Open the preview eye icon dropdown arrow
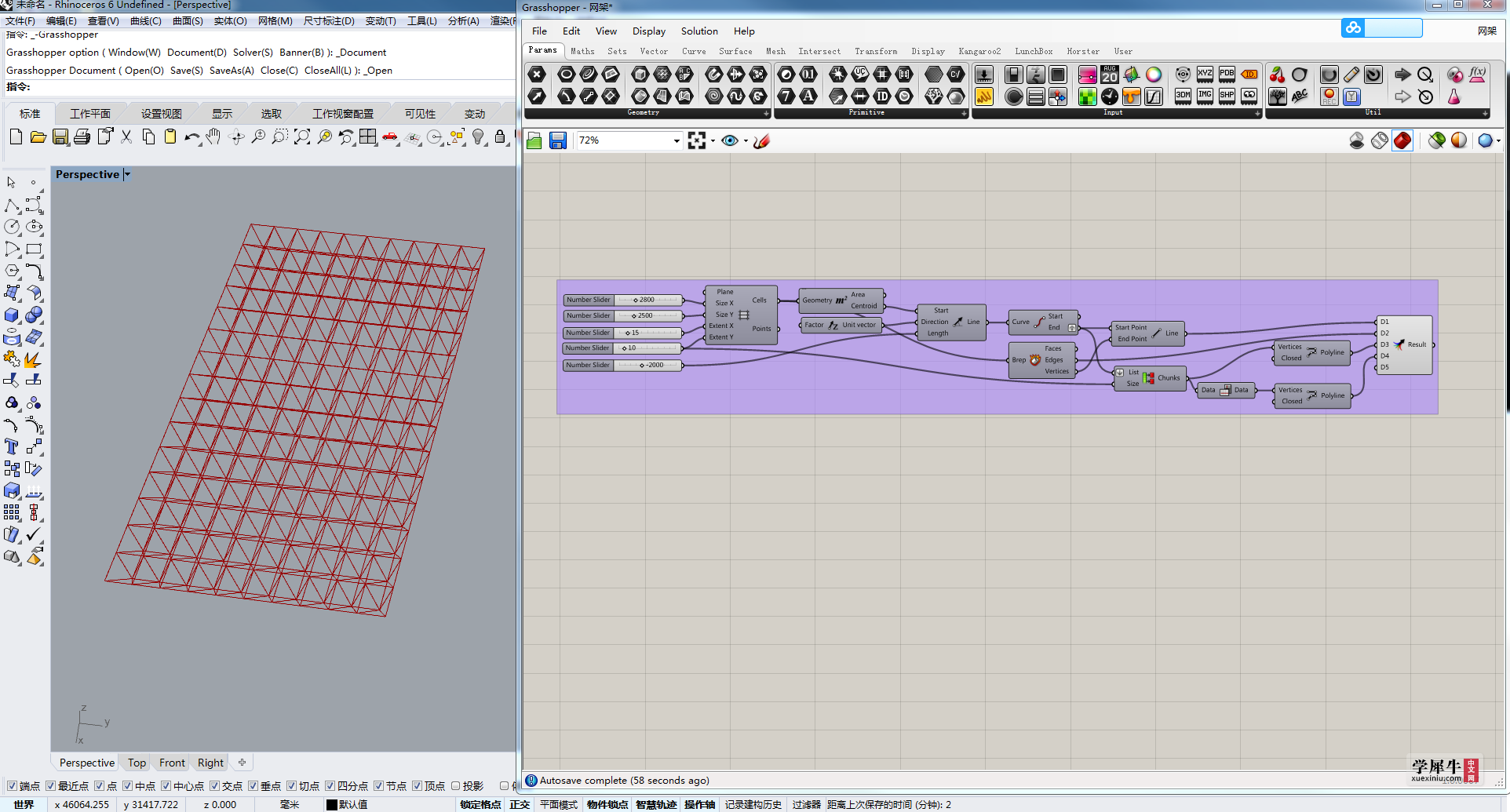 746,141
